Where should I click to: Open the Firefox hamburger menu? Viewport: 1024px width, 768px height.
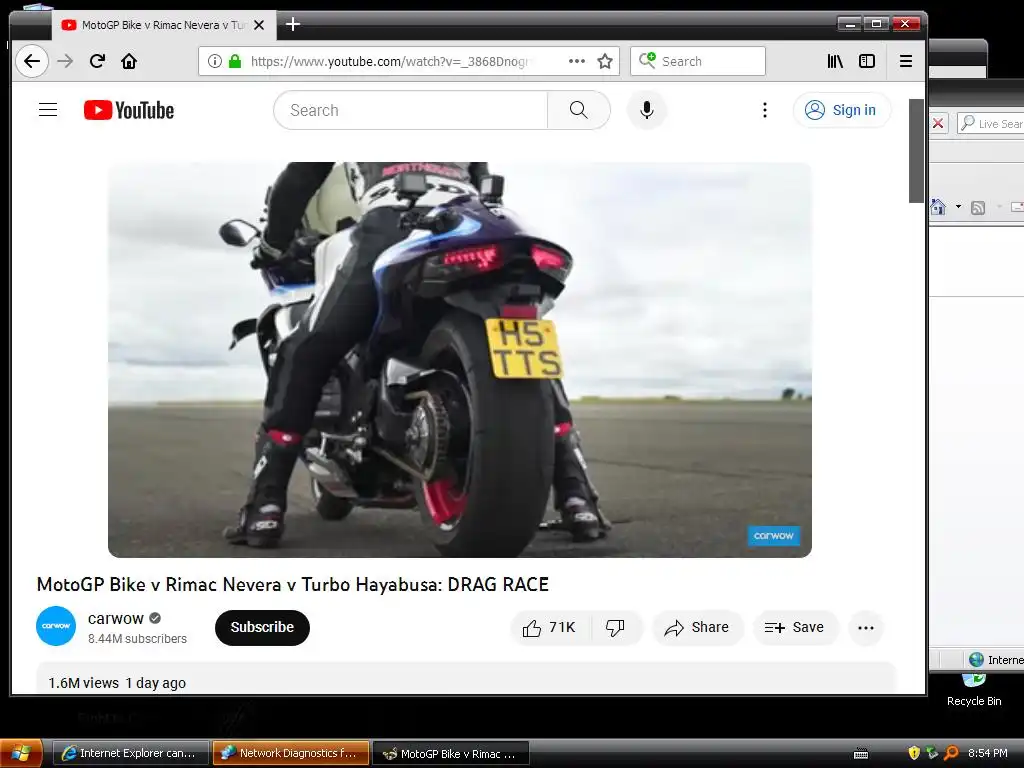point(906,61)
